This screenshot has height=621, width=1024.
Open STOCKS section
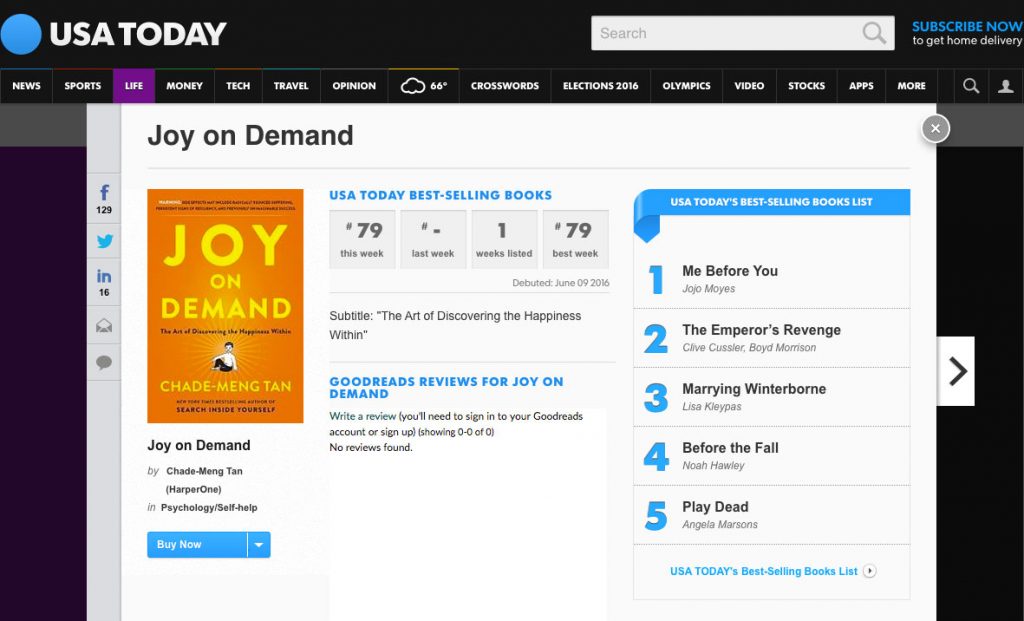pyautogui.click(x=807, y=86)
